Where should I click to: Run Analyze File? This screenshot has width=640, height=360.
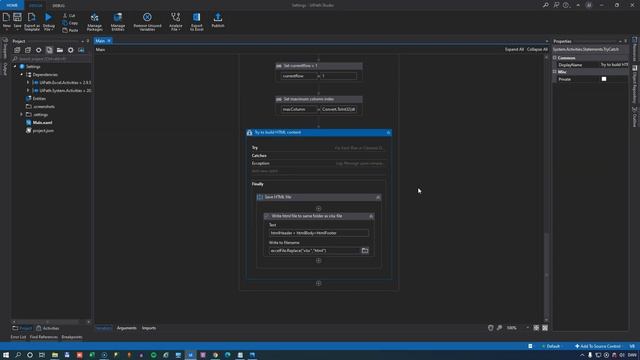(x=176, y=21)
